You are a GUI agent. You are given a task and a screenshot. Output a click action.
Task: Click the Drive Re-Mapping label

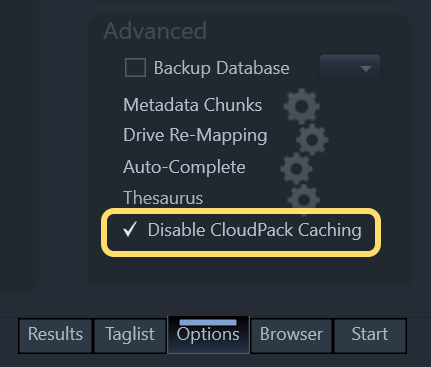[x=195, y=136]
